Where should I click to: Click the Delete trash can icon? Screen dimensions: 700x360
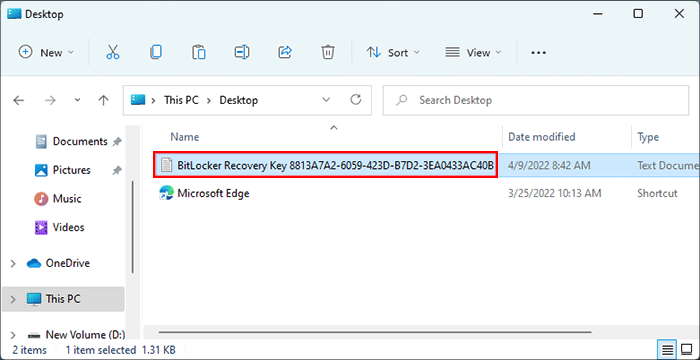(328, 52)
